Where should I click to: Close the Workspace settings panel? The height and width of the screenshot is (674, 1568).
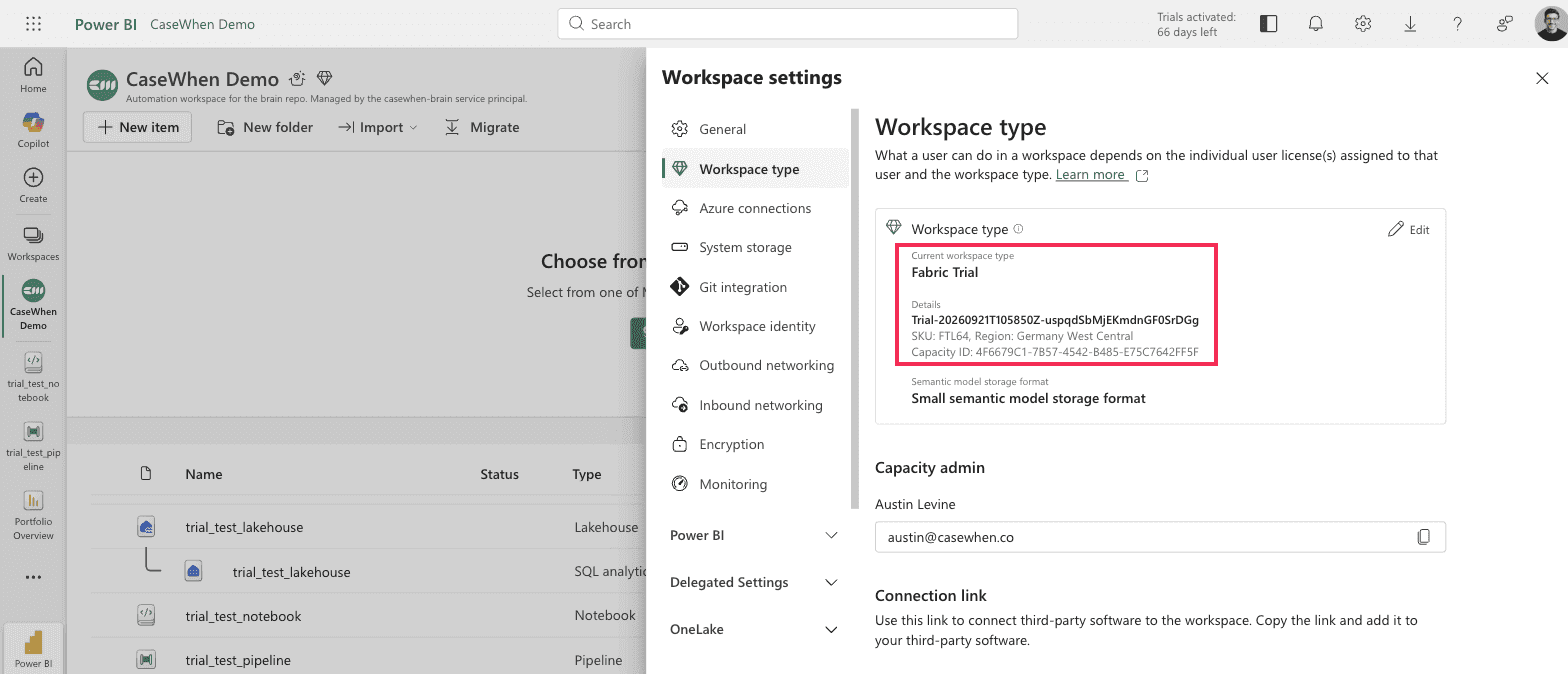pos(1542,78)
